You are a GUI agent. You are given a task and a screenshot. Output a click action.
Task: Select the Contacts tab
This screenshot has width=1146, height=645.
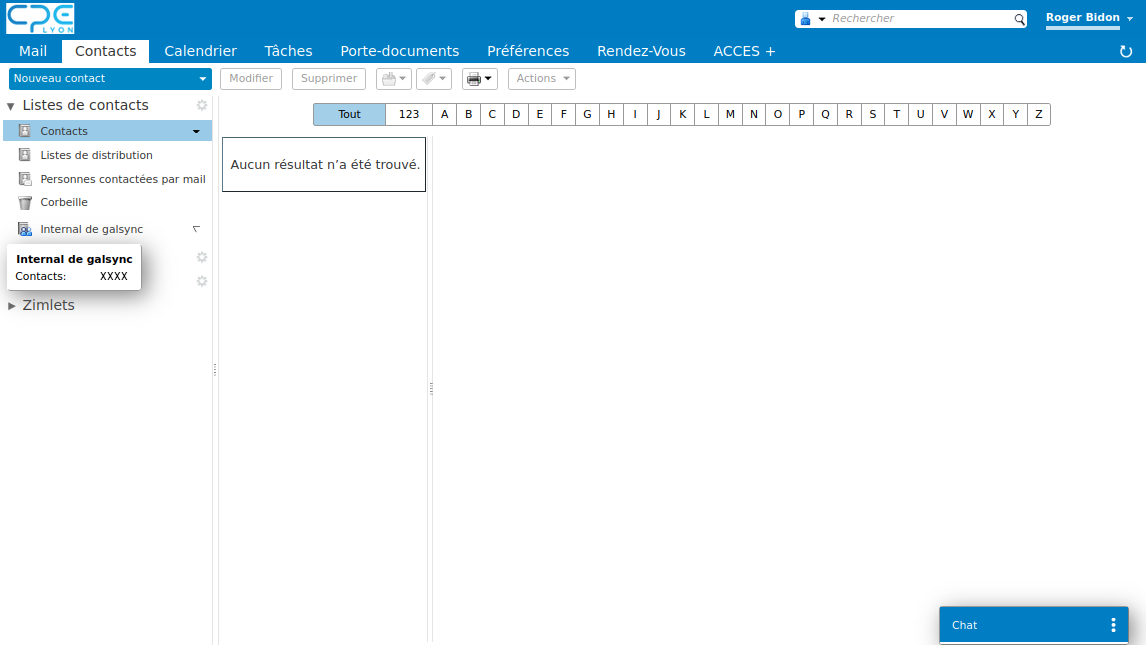pos(105,51)
